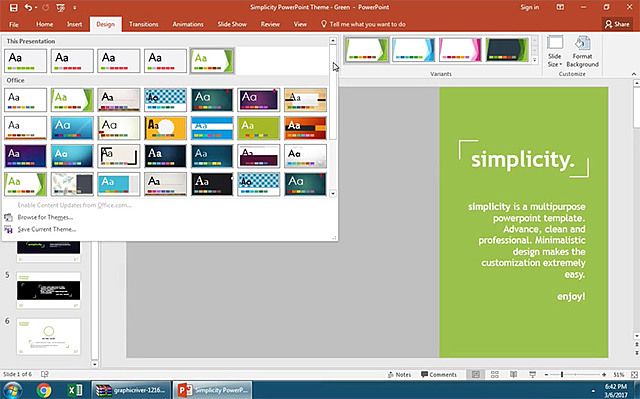
Task: Click the 51% zoom level
Action: point(619,375)
